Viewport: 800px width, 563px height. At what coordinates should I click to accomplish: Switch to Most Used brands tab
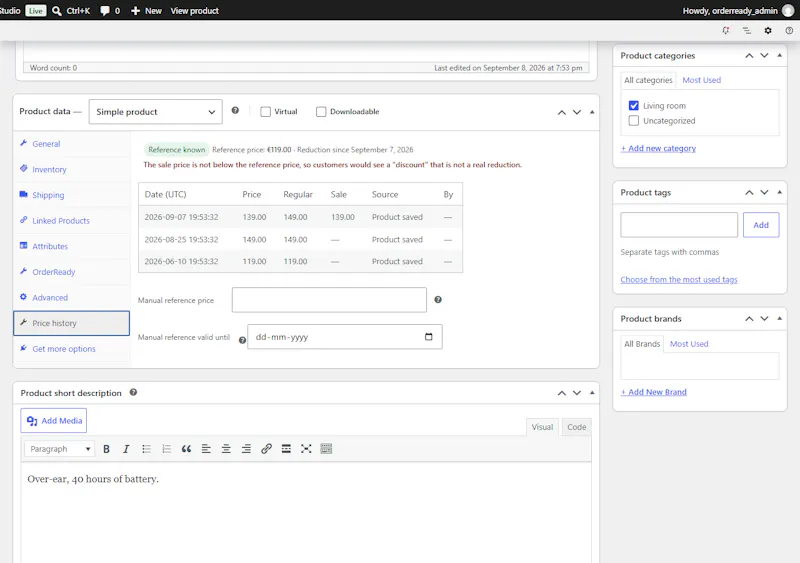click(x=689, y=344)
